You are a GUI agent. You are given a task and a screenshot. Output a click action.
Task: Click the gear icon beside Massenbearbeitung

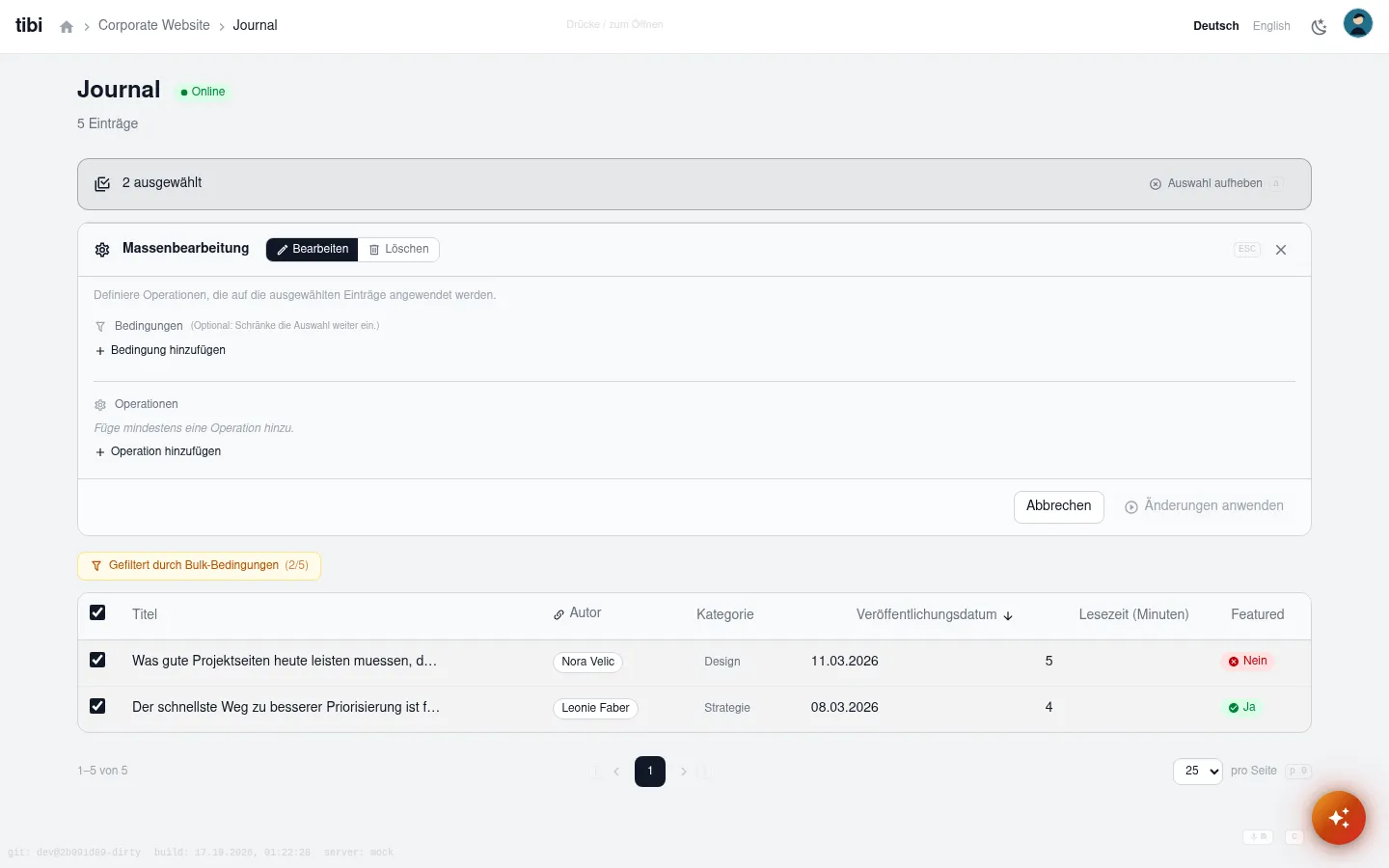click(102, 250)
